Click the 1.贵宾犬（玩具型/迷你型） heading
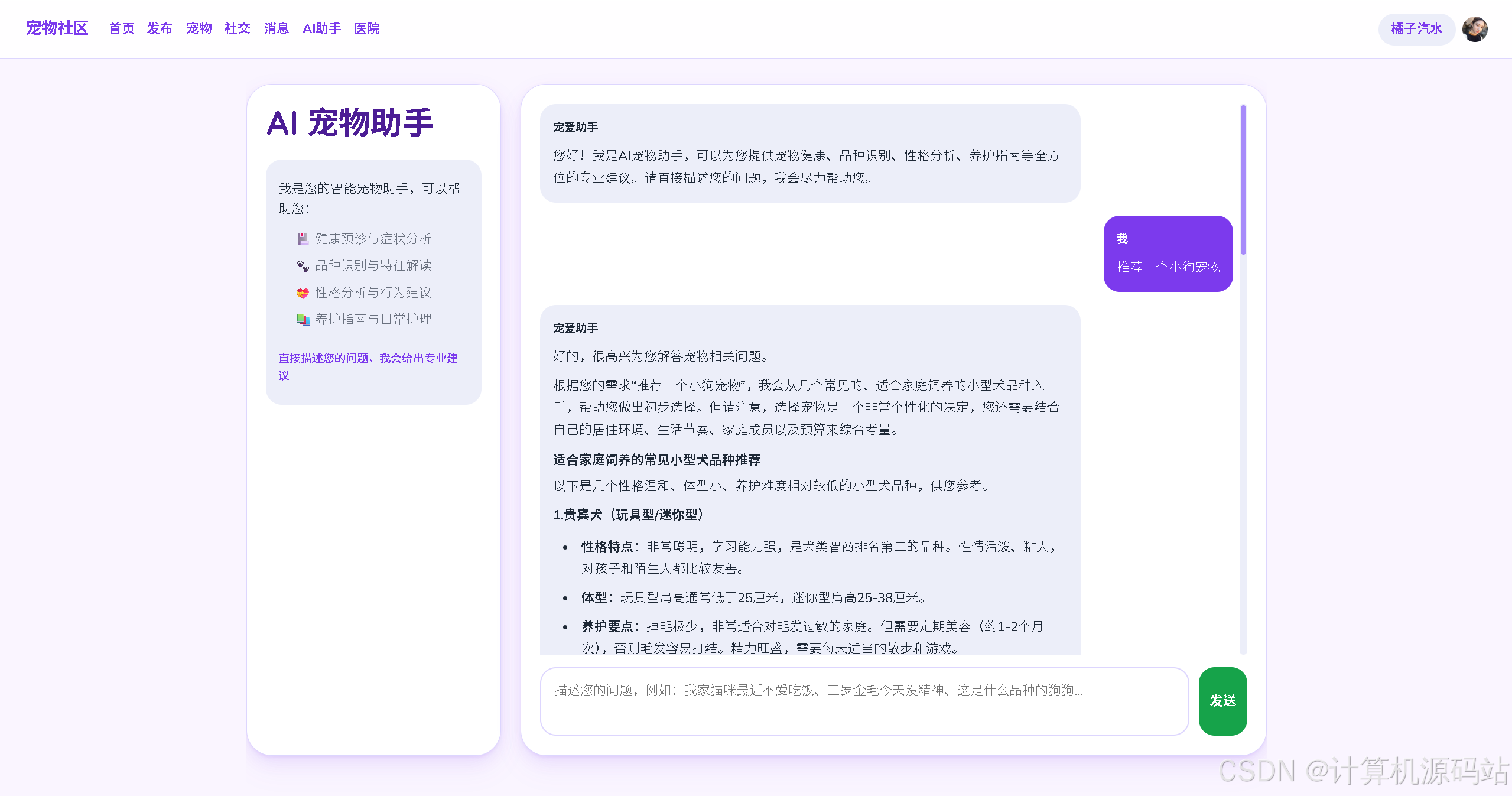 click(629, 515)
